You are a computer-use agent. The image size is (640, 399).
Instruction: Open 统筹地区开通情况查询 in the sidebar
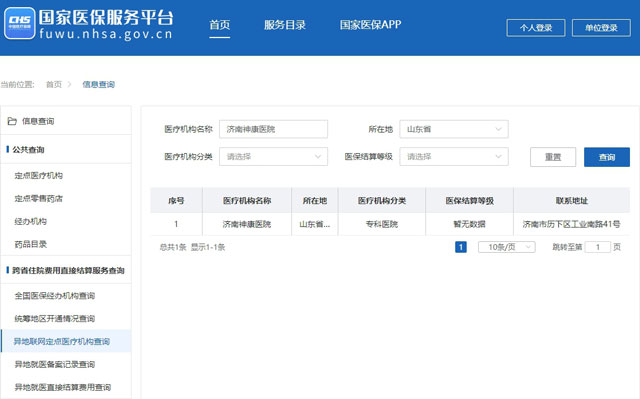55,319
